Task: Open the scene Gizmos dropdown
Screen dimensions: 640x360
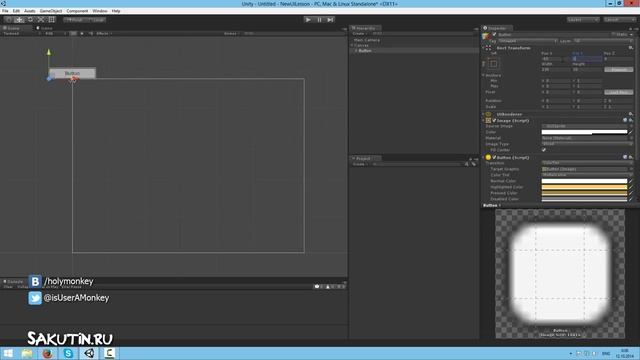Action: (231, 33)
